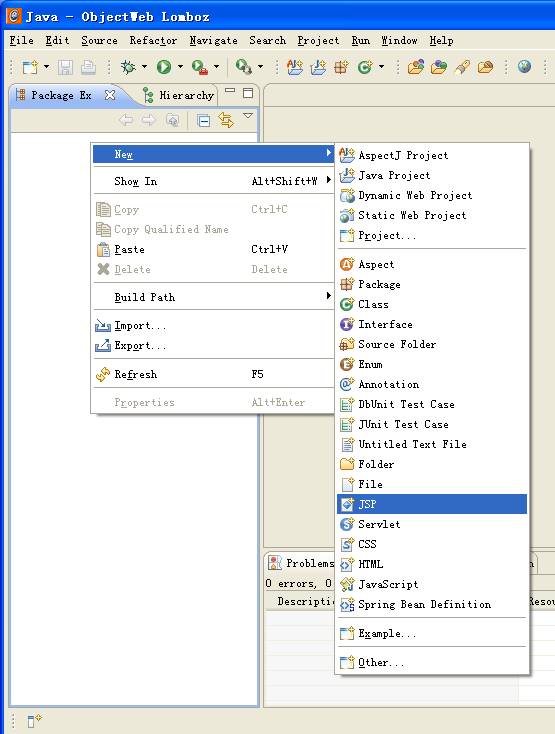Click the New Java Package toolbar icon
Viewport: 555px width, 734px height.
coord(341,67)
